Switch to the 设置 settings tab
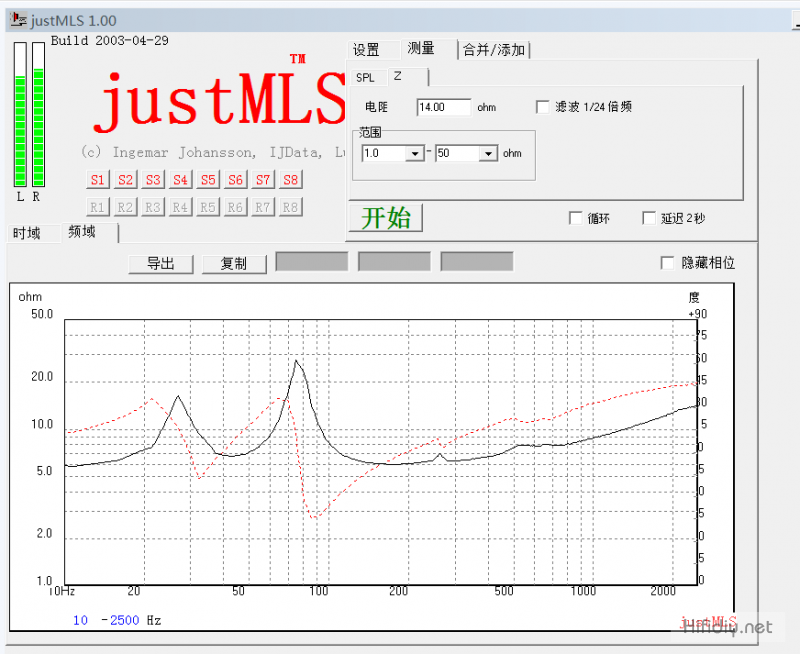Image resolution: width=800 pixels, height=654 pixels. pos(366,50)
